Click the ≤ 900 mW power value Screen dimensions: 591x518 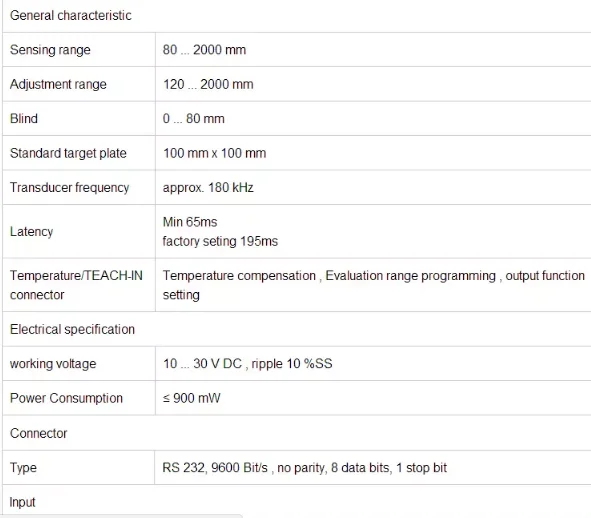191,398
